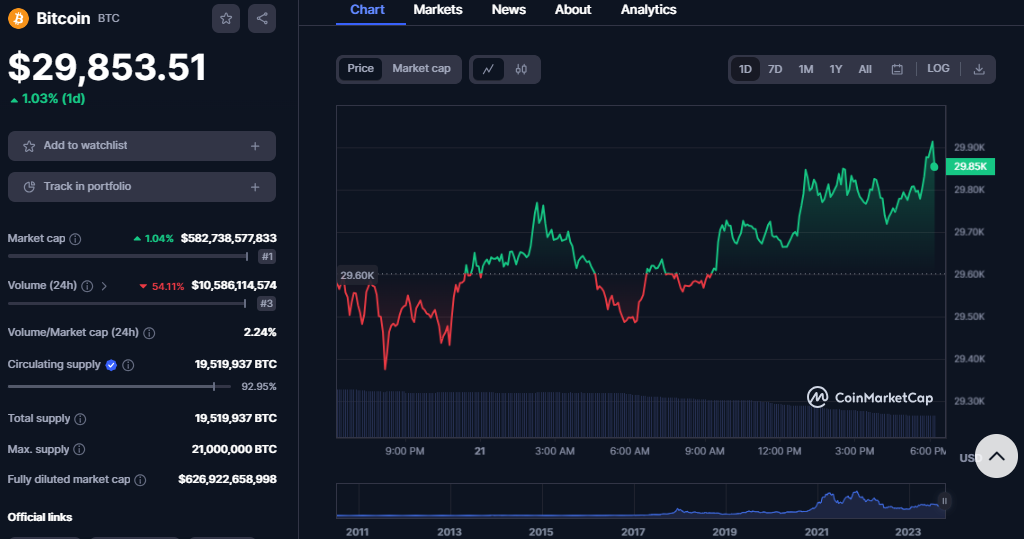This screenshot has height=539, width=1024.
Task: Switch to the Analytics tab
Action: tap(648, 10)
